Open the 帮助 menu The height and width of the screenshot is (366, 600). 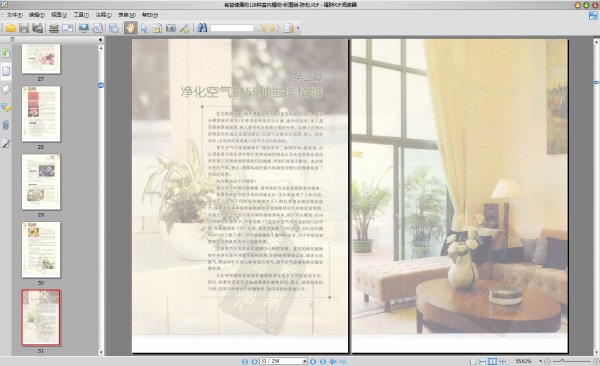[150, 15]
